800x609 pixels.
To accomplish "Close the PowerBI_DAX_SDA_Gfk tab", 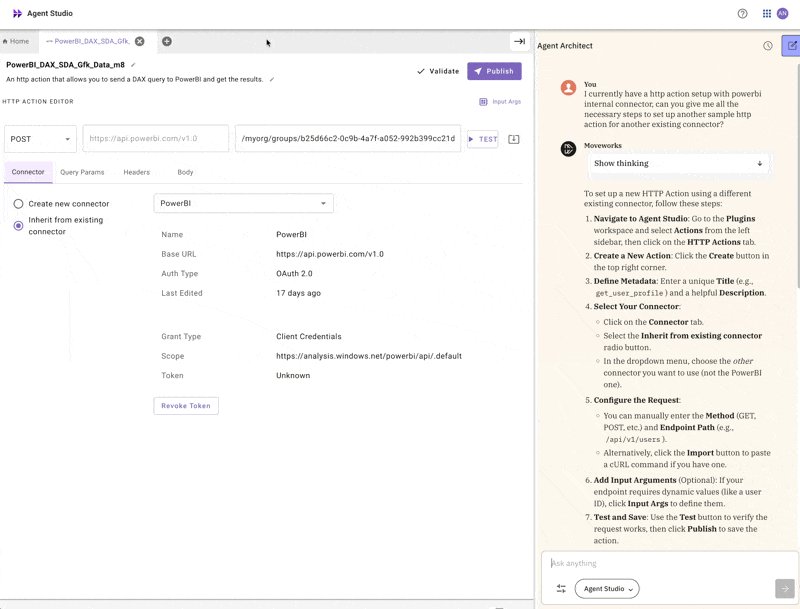I will point(139,41).
